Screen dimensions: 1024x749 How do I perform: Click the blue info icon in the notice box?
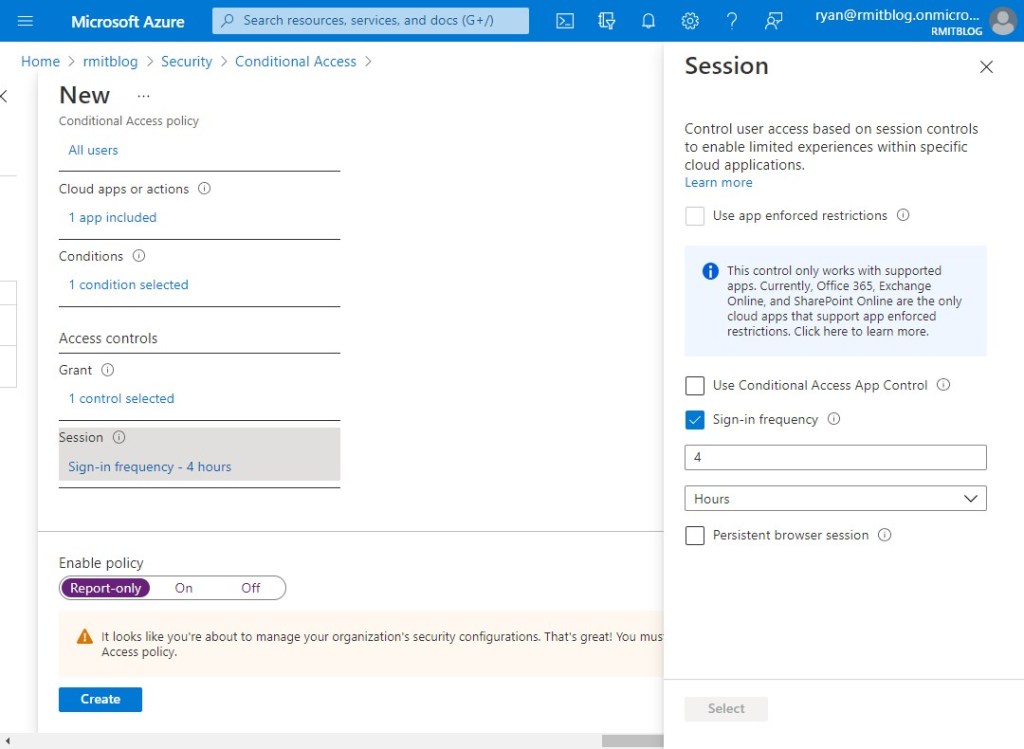tap(711, 271)
